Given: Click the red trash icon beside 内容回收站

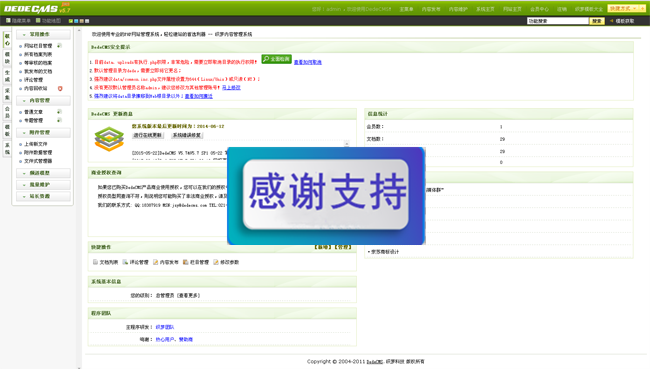Looking at the screenshot, I should tap(60, 88).
